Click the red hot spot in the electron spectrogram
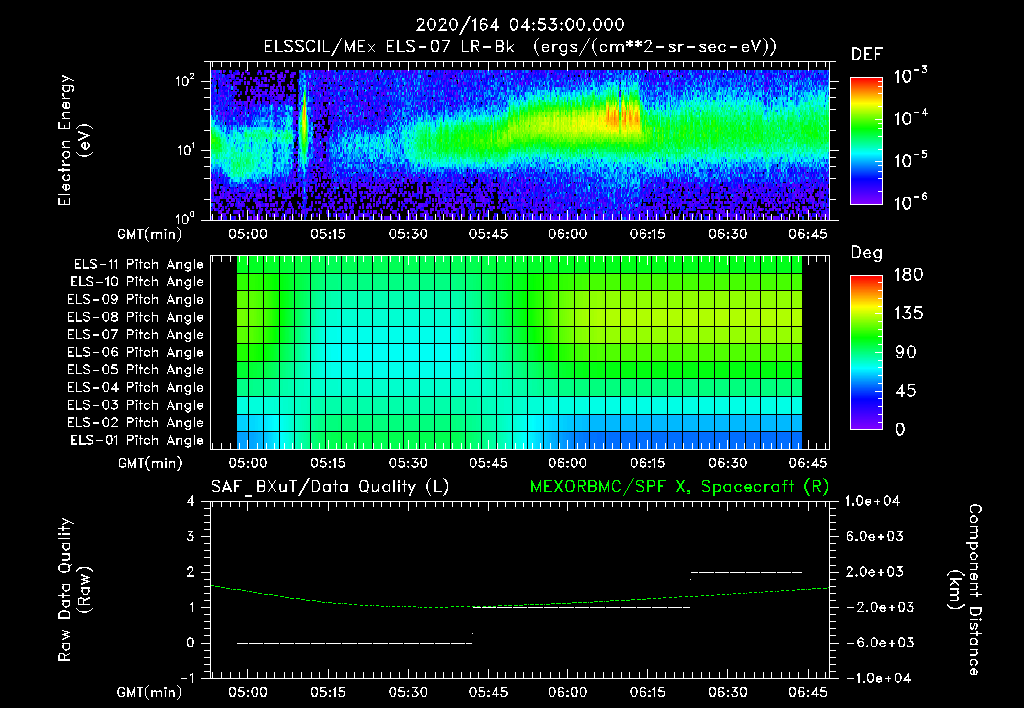The height and width of the screenshot is (708, 1024). (x=622, y=118)
